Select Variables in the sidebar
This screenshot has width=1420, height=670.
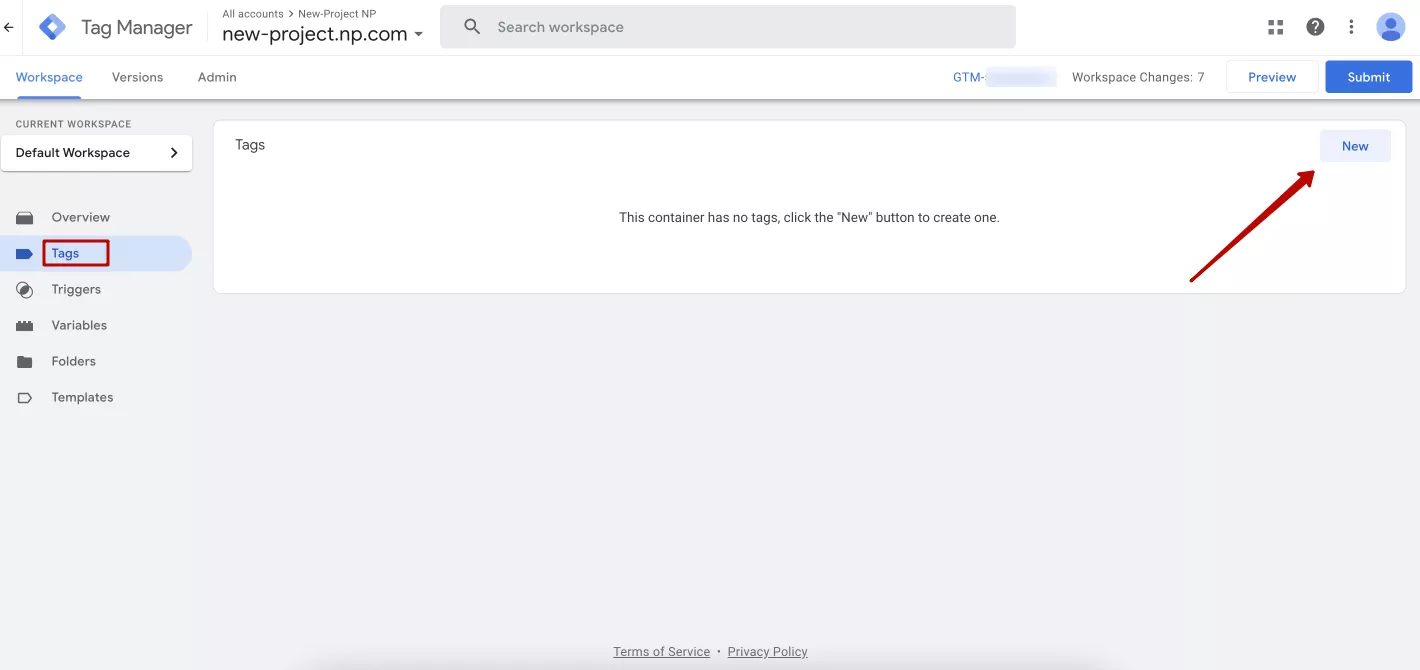79,326
